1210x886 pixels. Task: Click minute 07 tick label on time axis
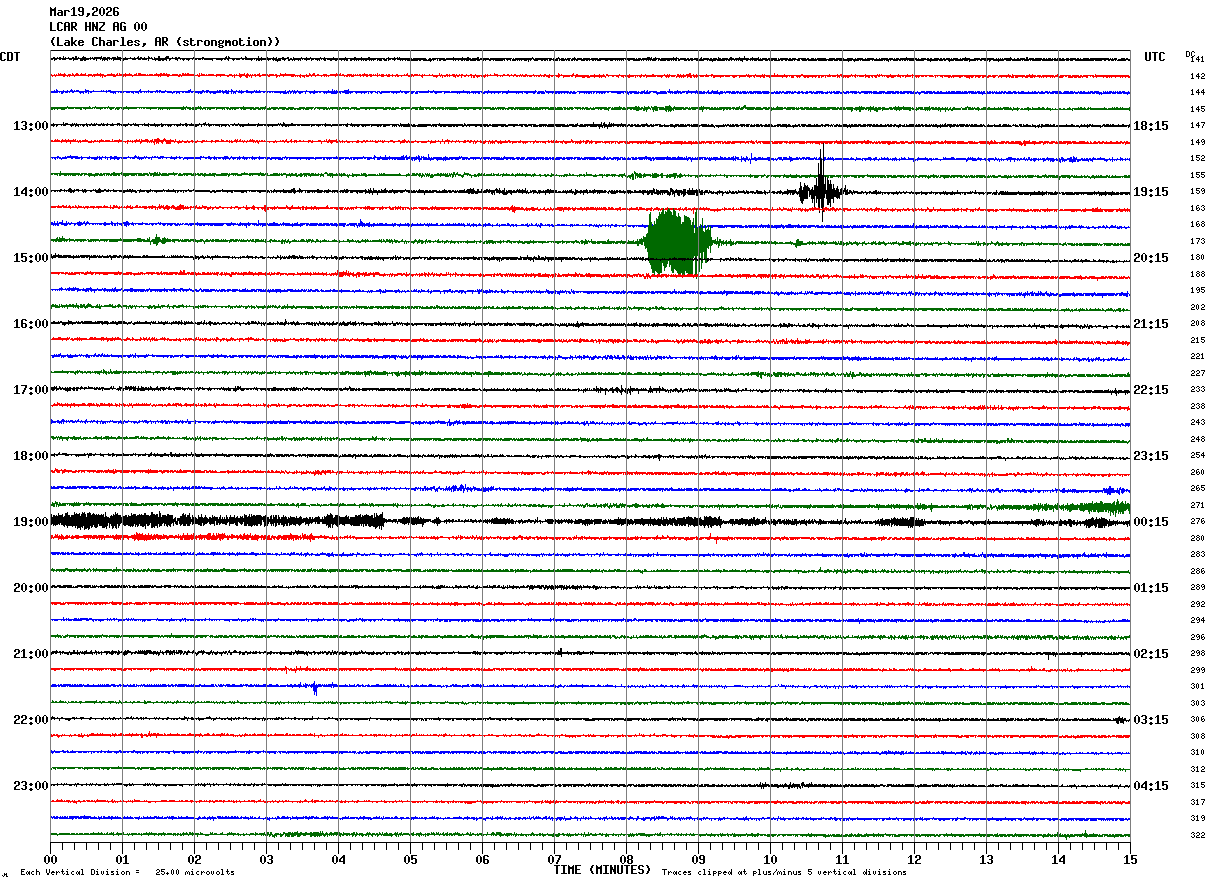click(x=554, y=859)
